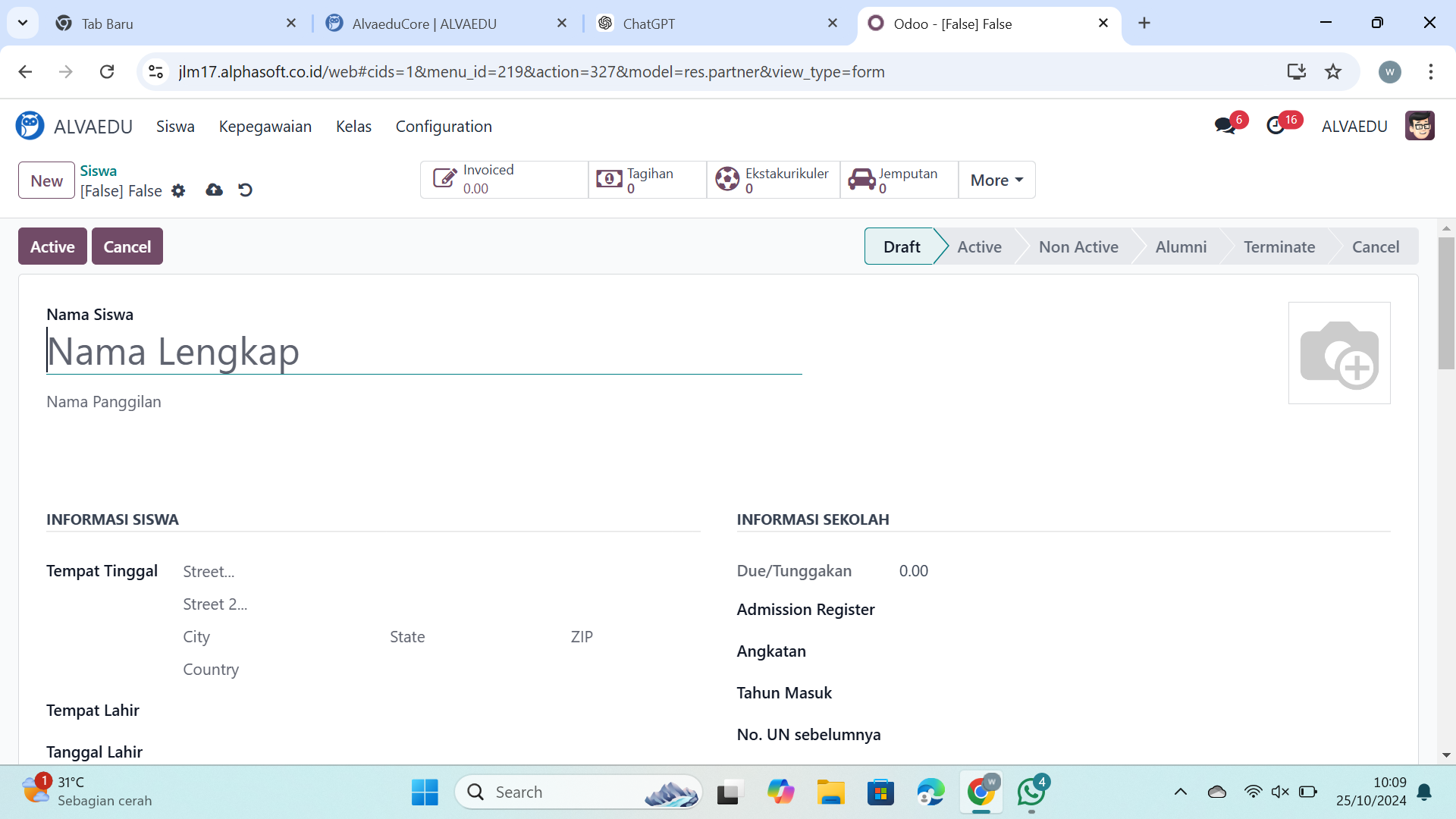The image size is (1456, 819).
Task: Open the Configuration menu
Action: pyautogui.click(x=444, y=127)
